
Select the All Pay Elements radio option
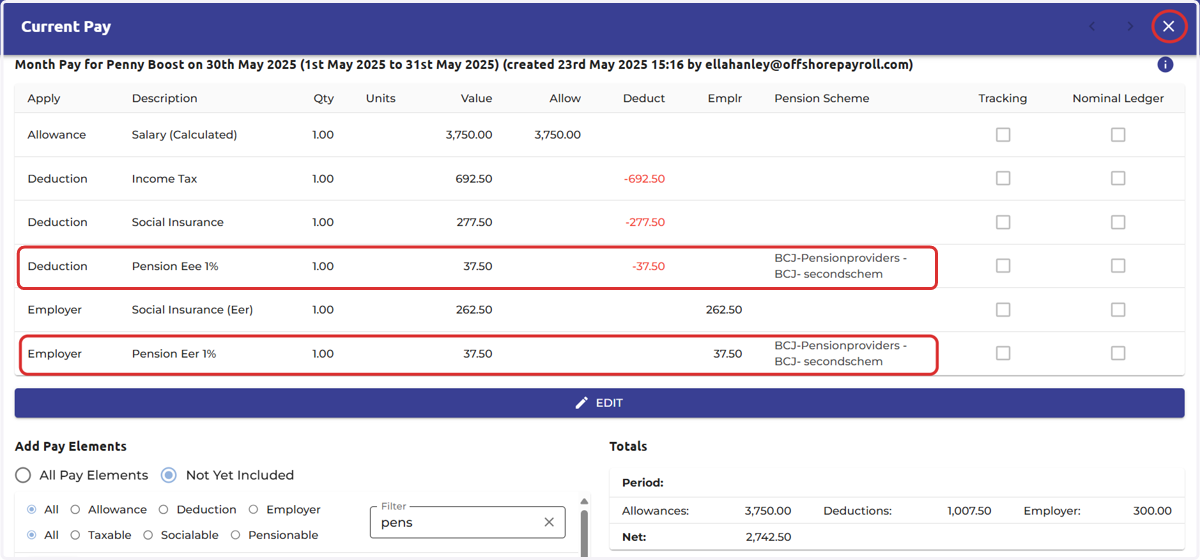(x=25, y=475)
